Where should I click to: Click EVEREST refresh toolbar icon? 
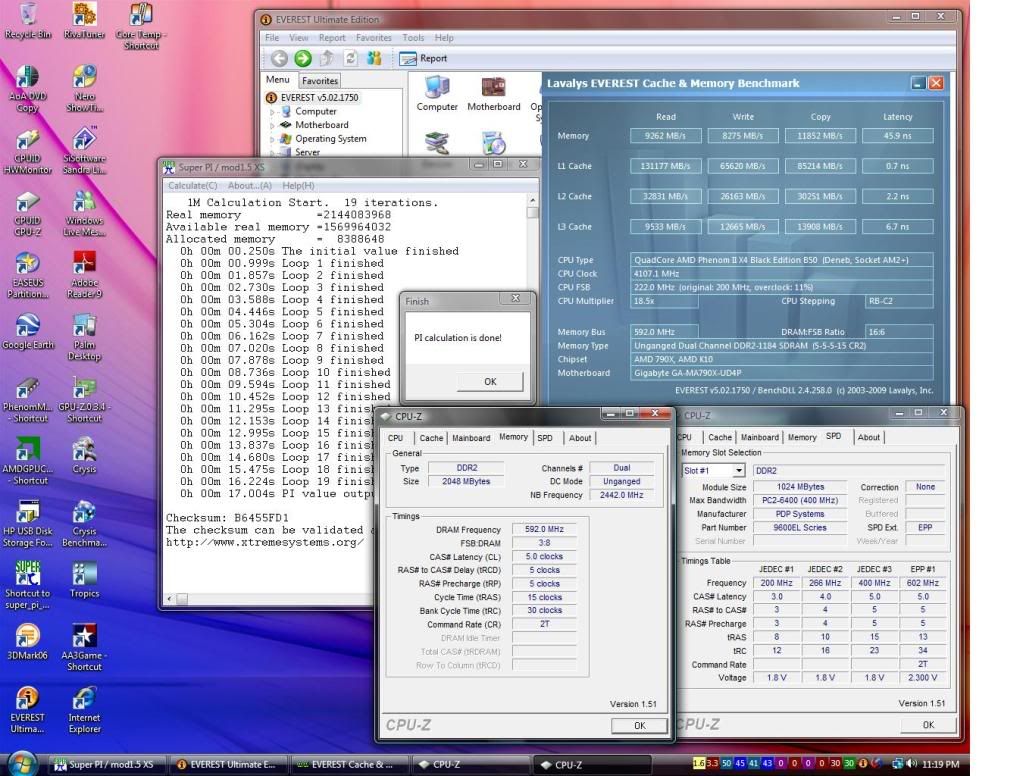350,58
